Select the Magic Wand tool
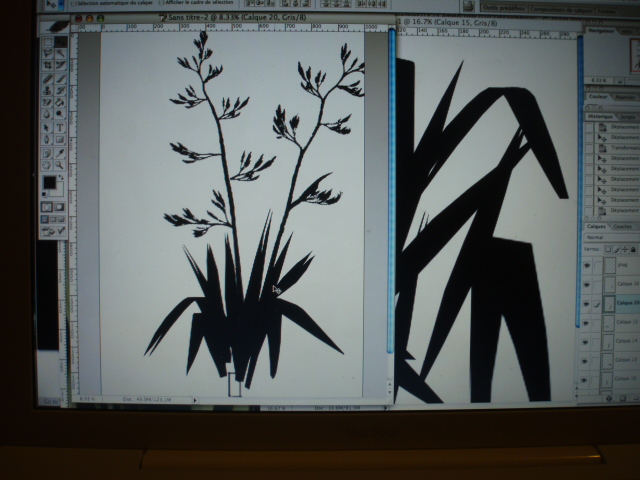The height and width of the screenshot is (480, 640). coord(60,53)
